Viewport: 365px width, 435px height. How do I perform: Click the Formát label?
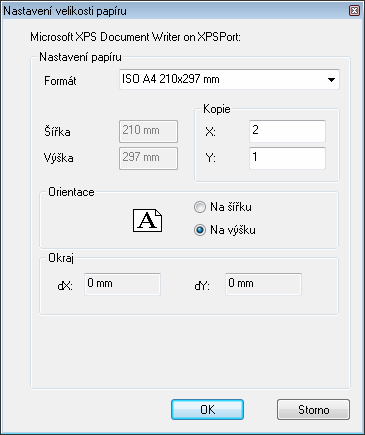60,81
